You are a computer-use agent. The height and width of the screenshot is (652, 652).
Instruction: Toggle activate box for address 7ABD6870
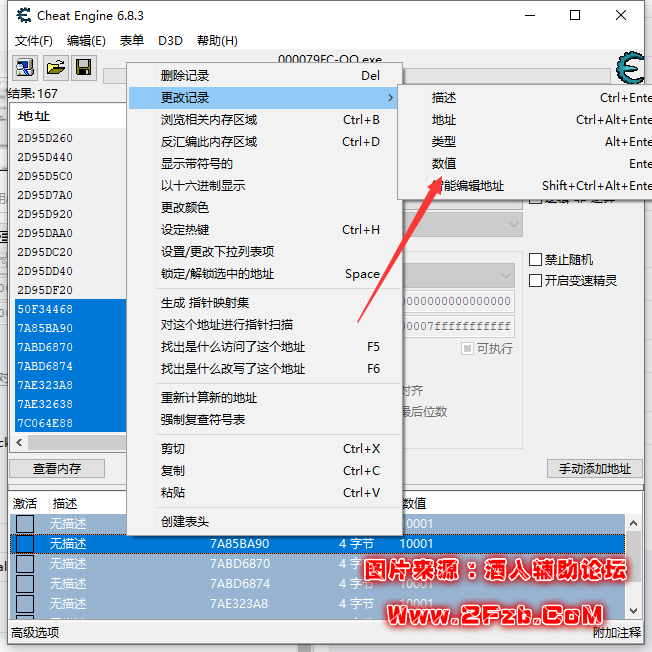pyautogui.click(x=25, y=564)
